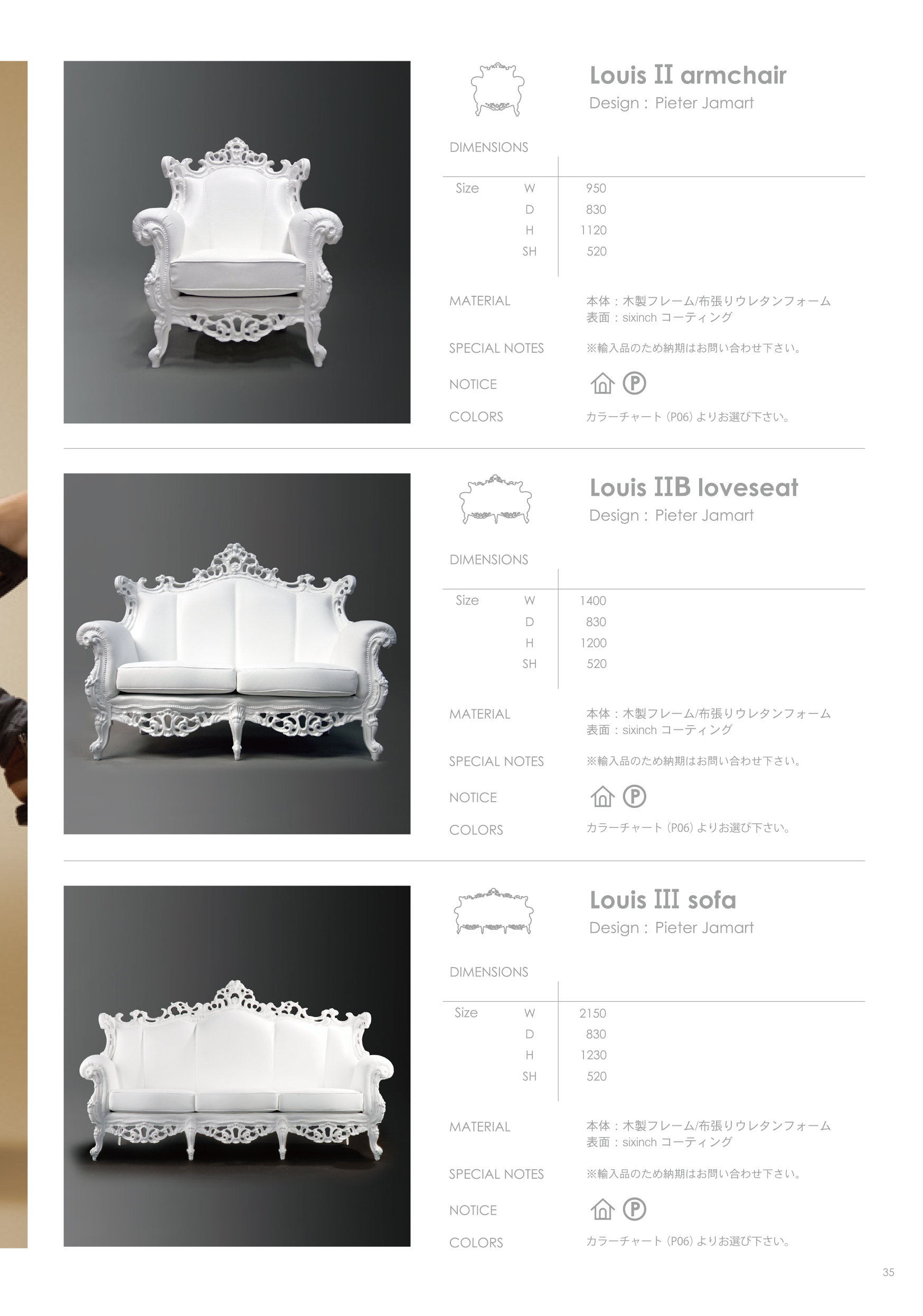
Task: Click the circled P icon for the sofa
Action: (x=634, y=1209)
